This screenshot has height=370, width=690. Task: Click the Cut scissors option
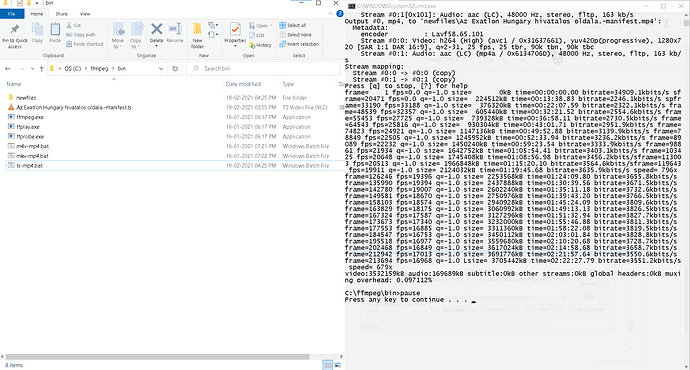73,26
